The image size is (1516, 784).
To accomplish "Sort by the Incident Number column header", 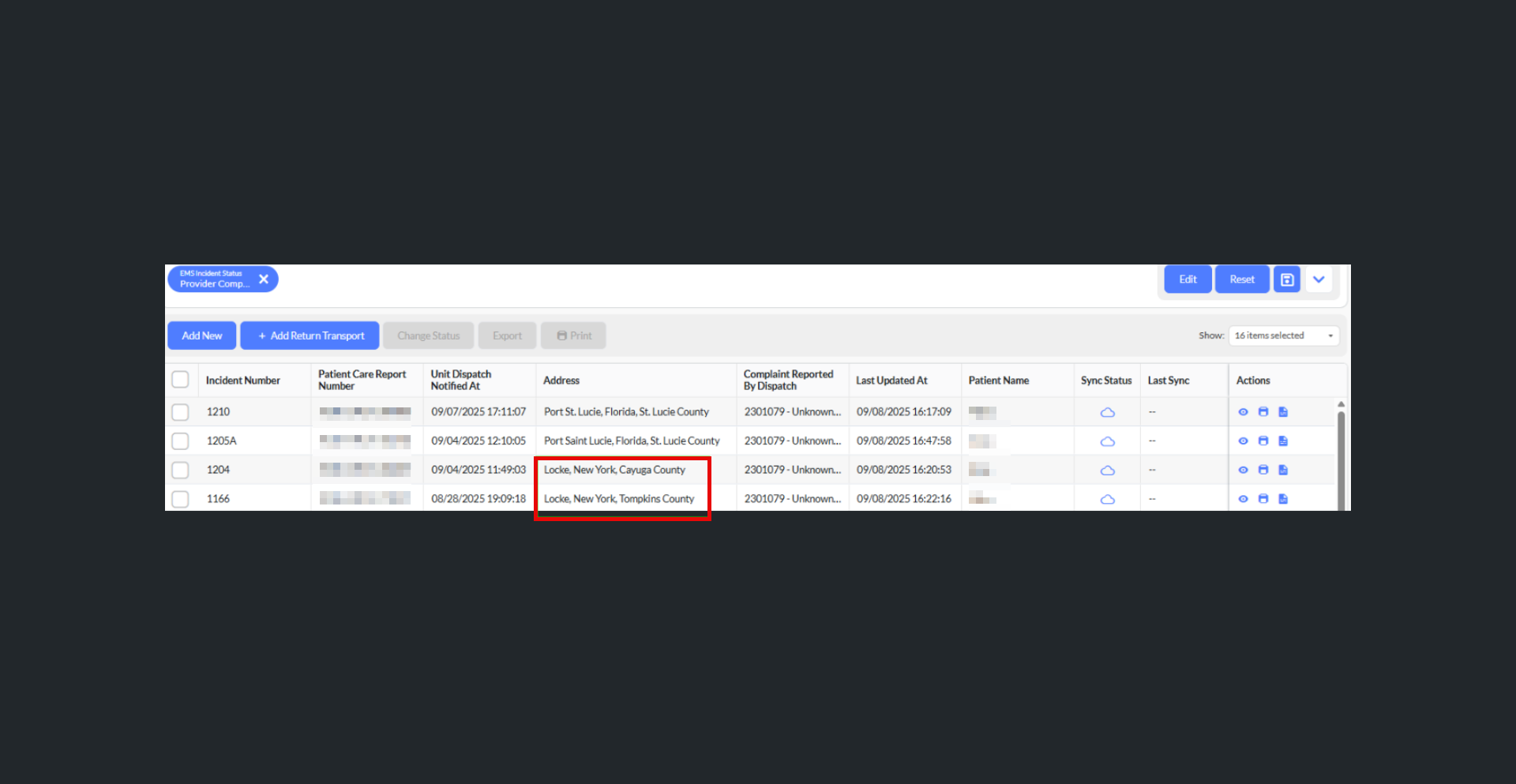I will pos(243,381).
